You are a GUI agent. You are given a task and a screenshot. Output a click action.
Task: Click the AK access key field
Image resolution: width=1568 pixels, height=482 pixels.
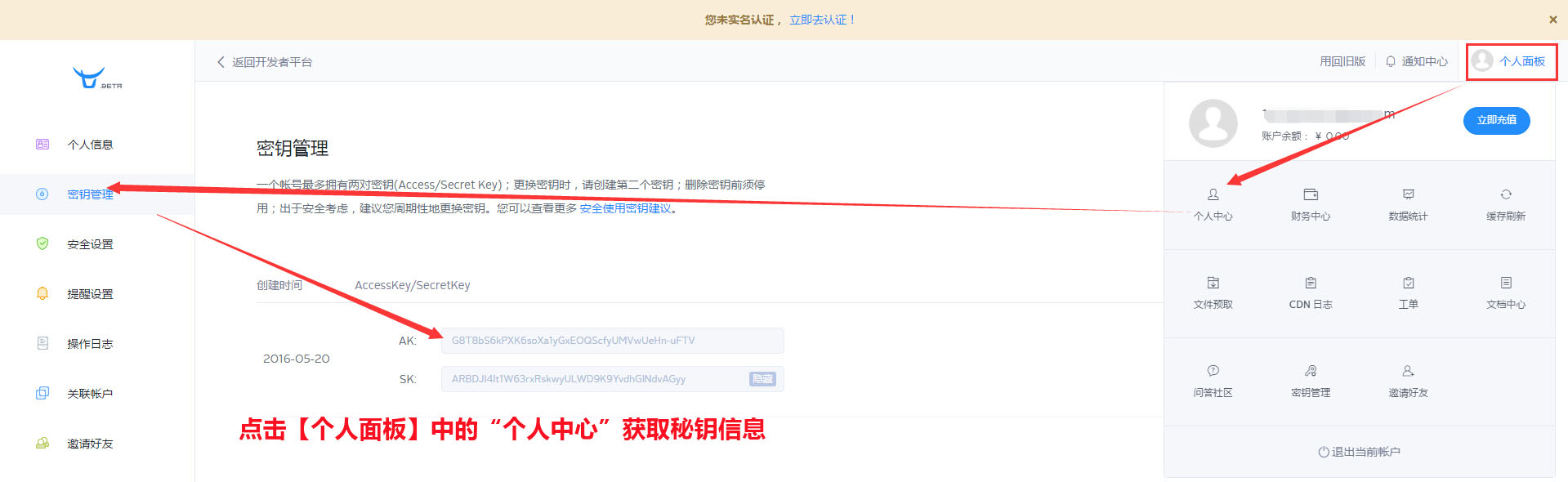click(612, 341)
